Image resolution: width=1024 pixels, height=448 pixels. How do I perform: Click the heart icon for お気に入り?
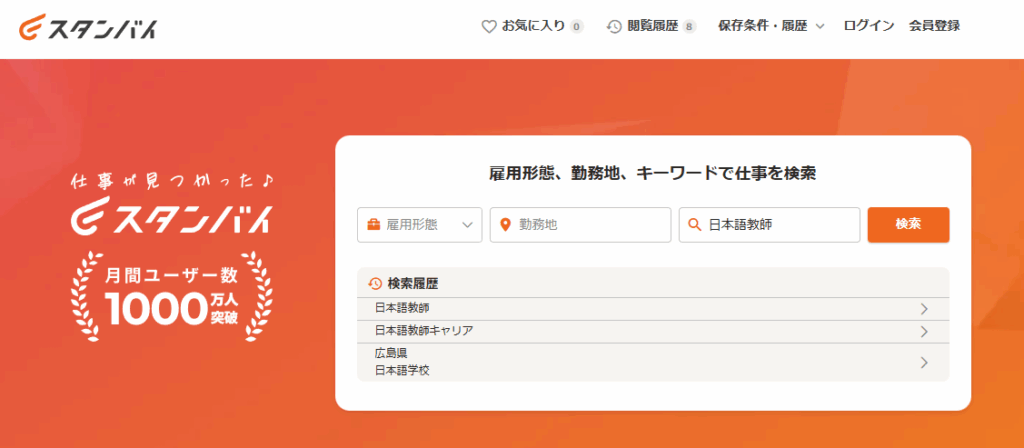tap(489, 26)
